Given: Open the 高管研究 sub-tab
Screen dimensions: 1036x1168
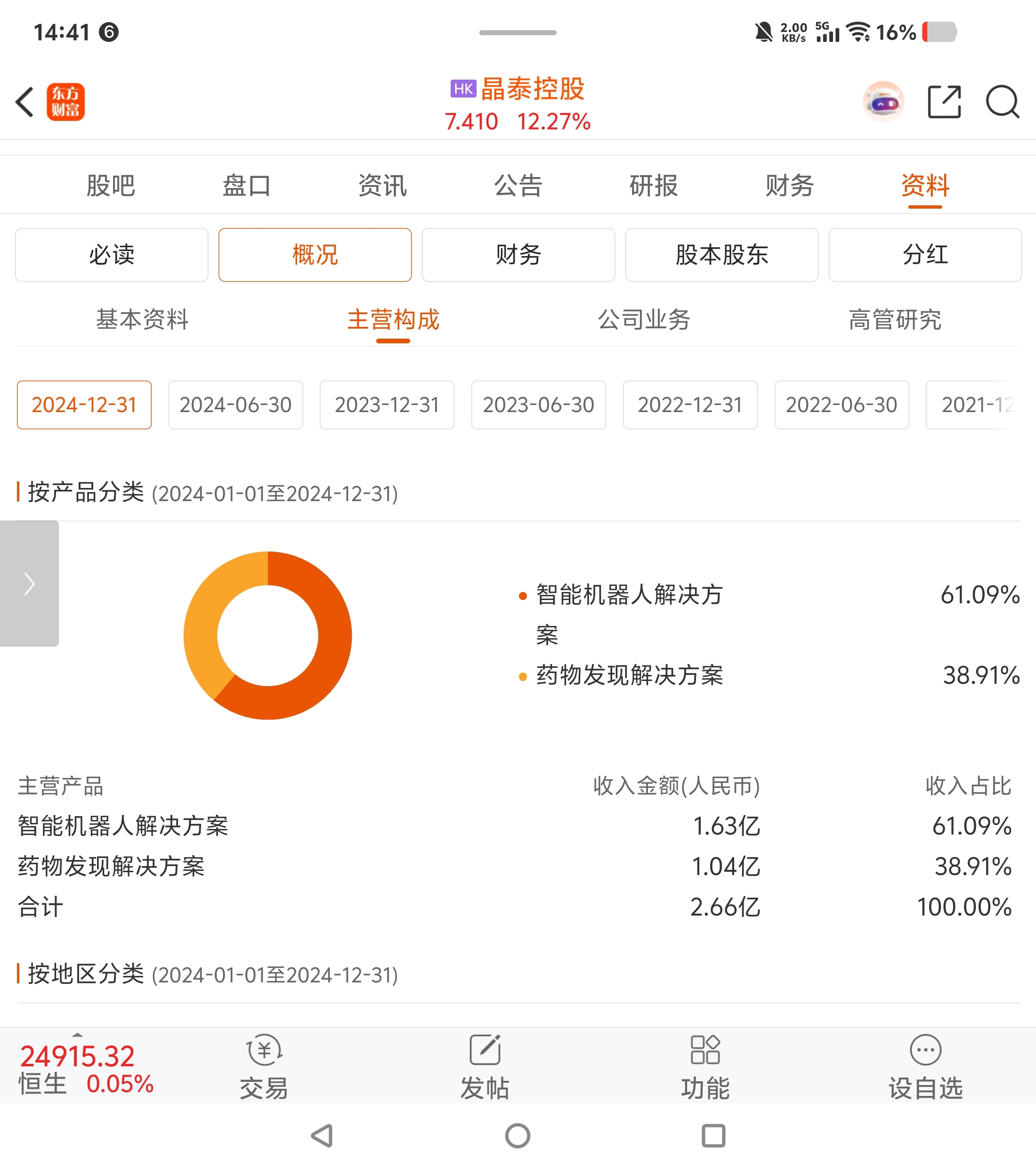Looking at the screenshot, I should click(x=895, y=319).
